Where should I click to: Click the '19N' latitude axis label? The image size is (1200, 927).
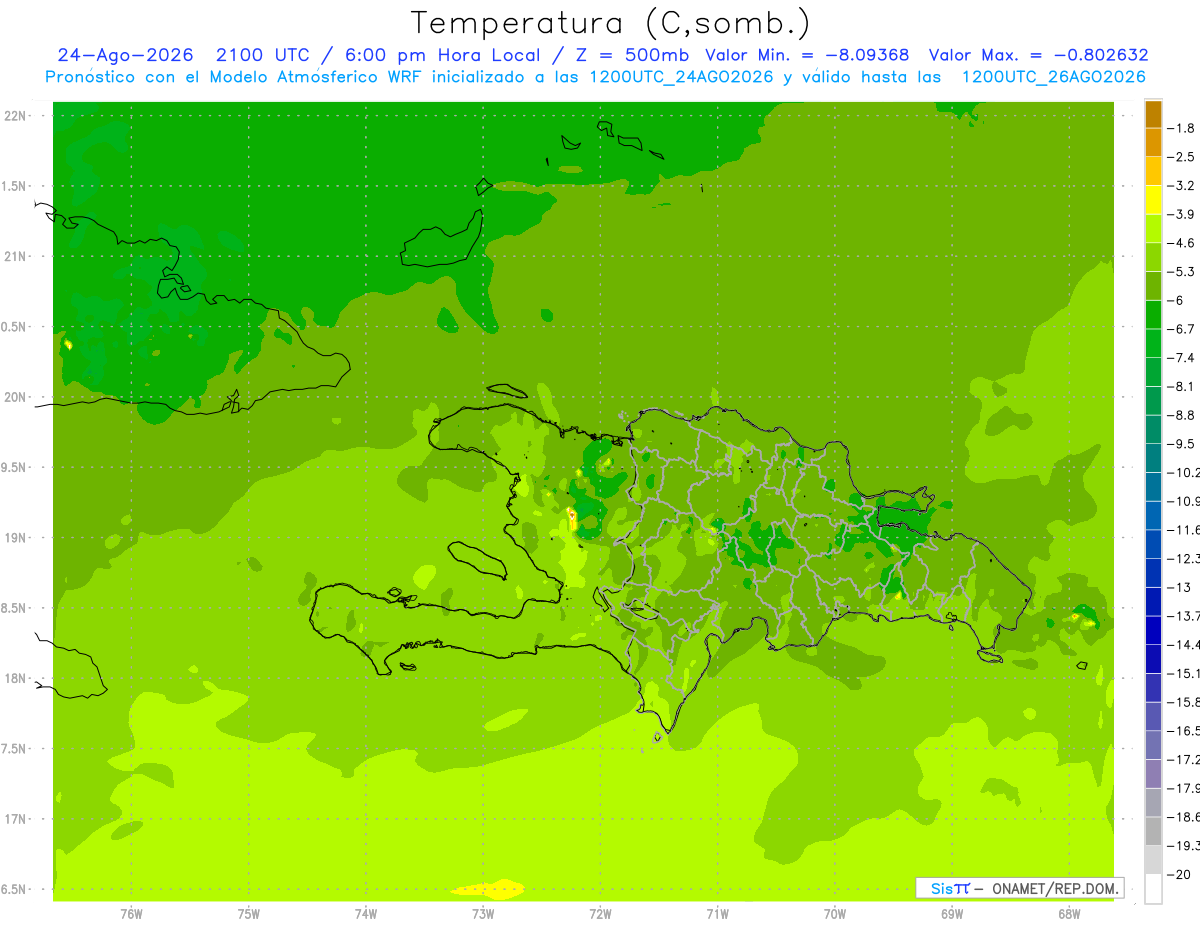pos(17,538)
